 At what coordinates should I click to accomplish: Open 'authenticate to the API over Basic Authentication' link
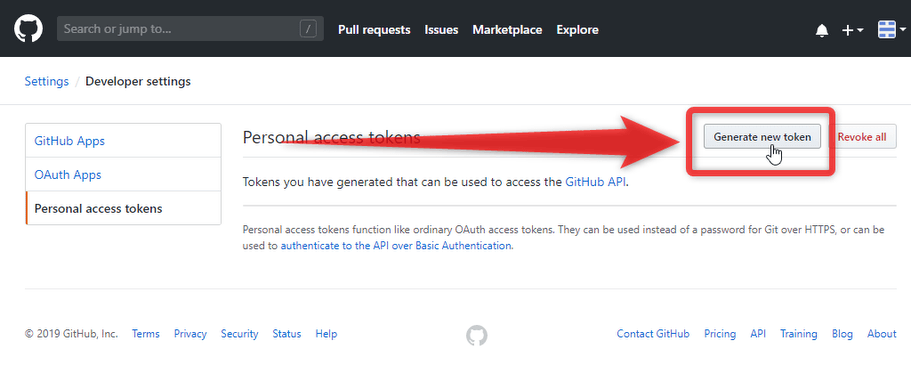pyautogui.click(x=396, y=245)
